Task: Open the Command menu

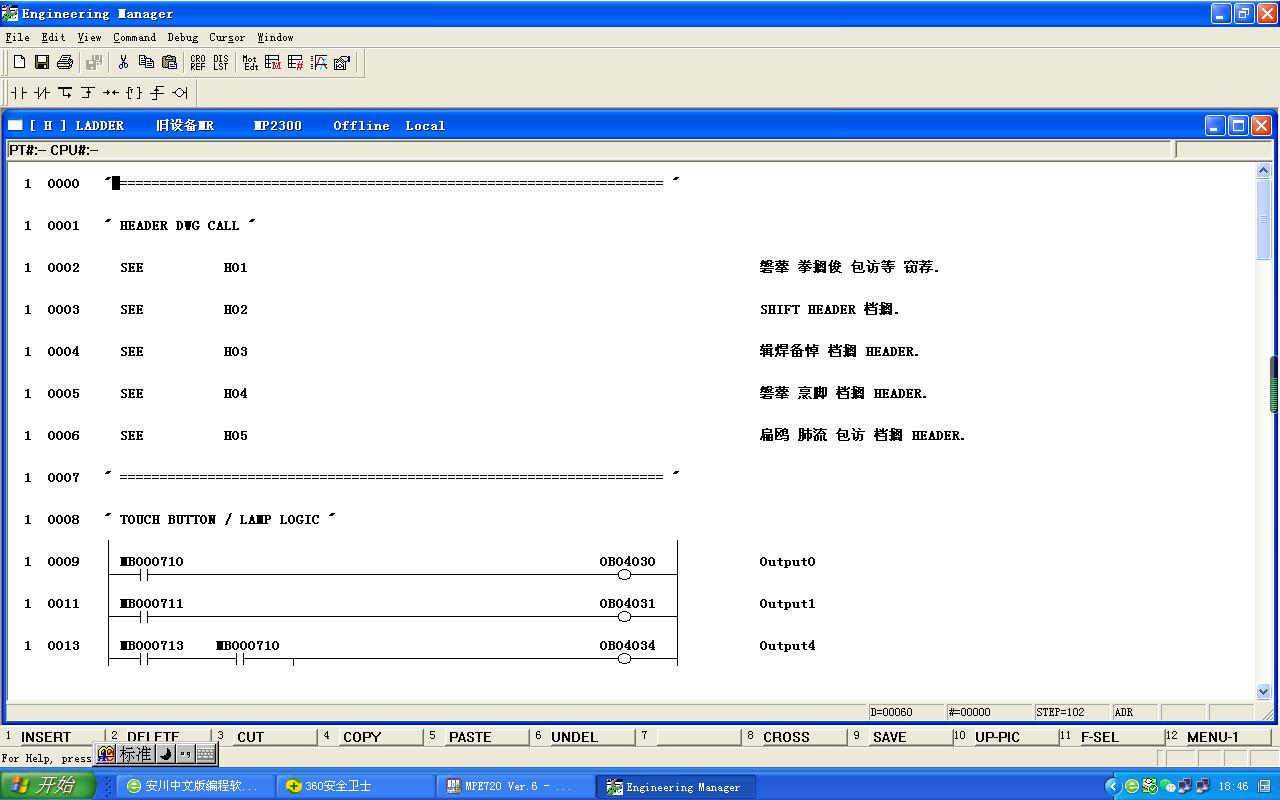Action: (134, 37)
